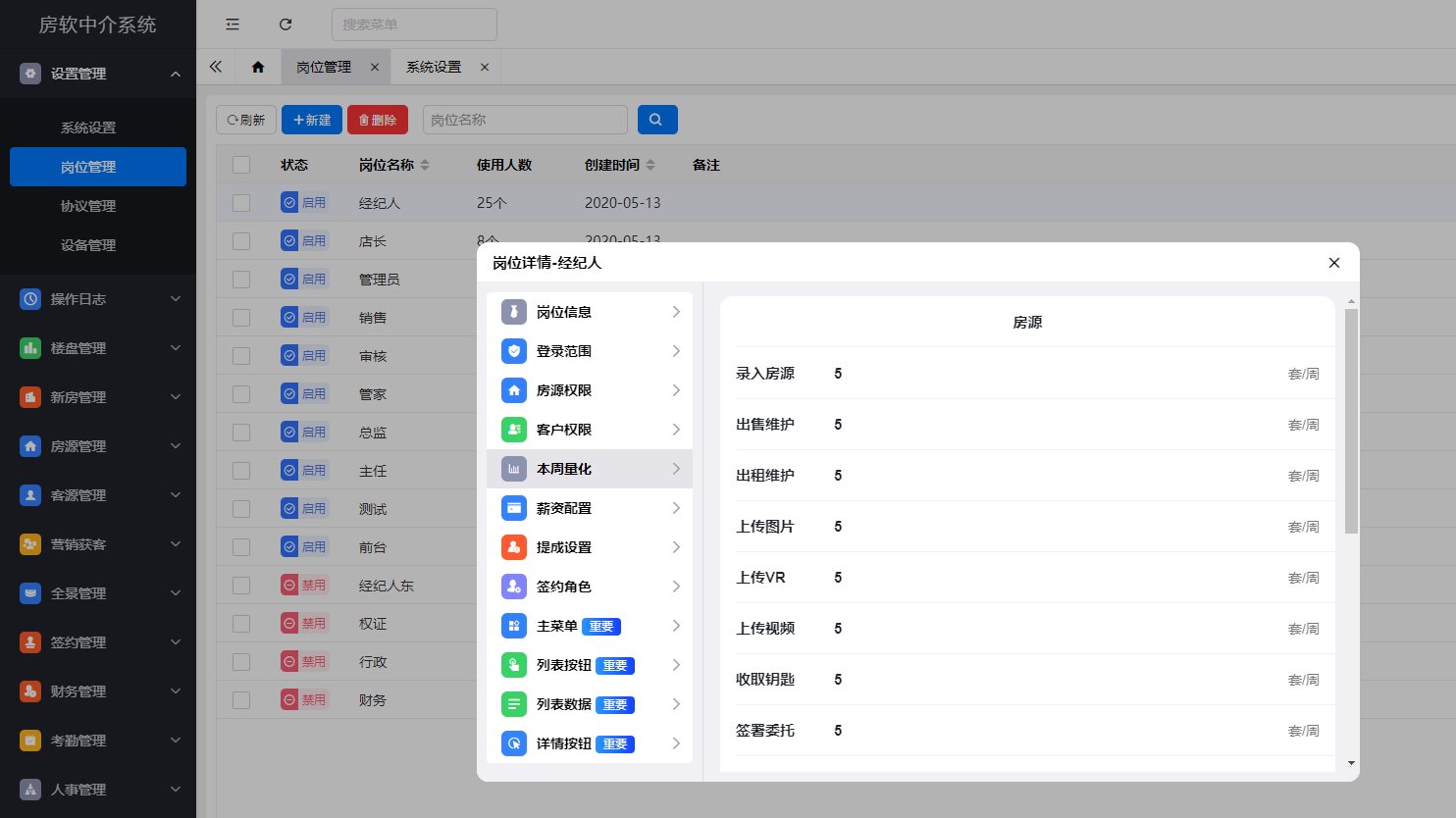This screenshot has height=818, width=1456.
Task: Click the 房源权限 house icon
Action: pyautogui.click(x=514, y=390)
